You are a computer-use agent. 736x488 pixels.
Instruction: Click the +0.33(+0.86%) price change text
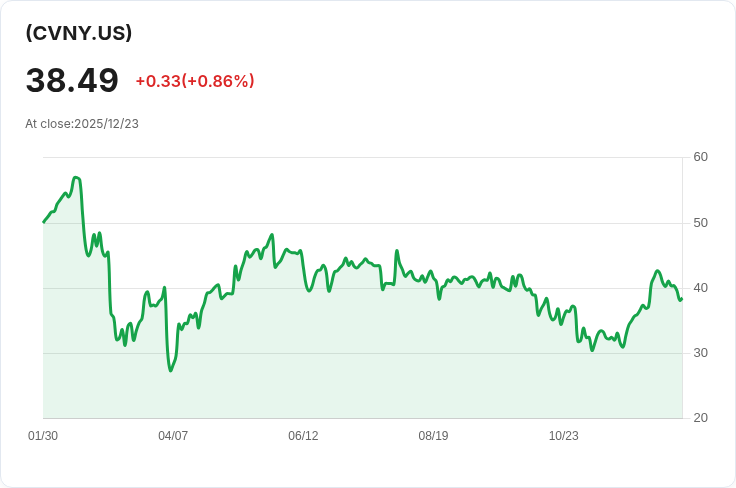[195, 81]
